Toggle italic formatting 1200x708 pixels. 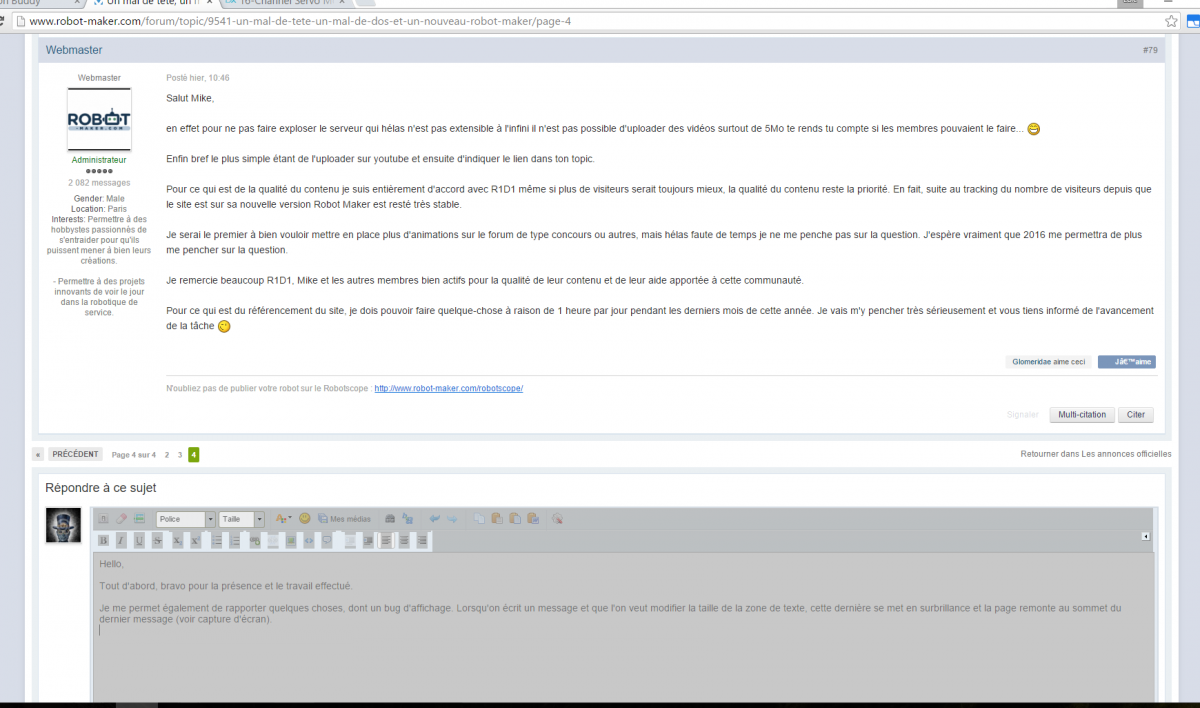pyautogui.click(x=121, y=540)
